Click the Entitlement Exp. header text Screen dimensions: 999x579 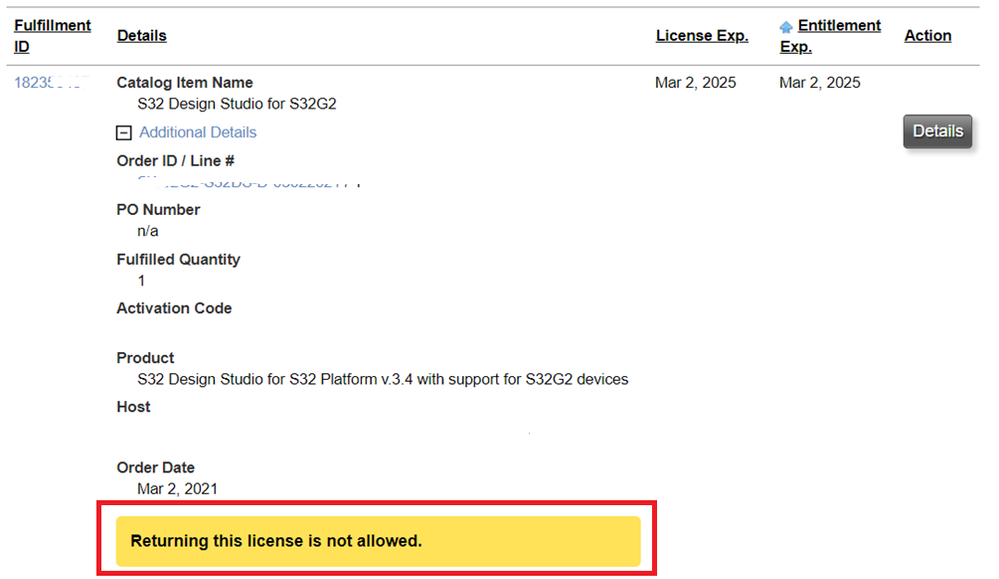tap(838, 26)
